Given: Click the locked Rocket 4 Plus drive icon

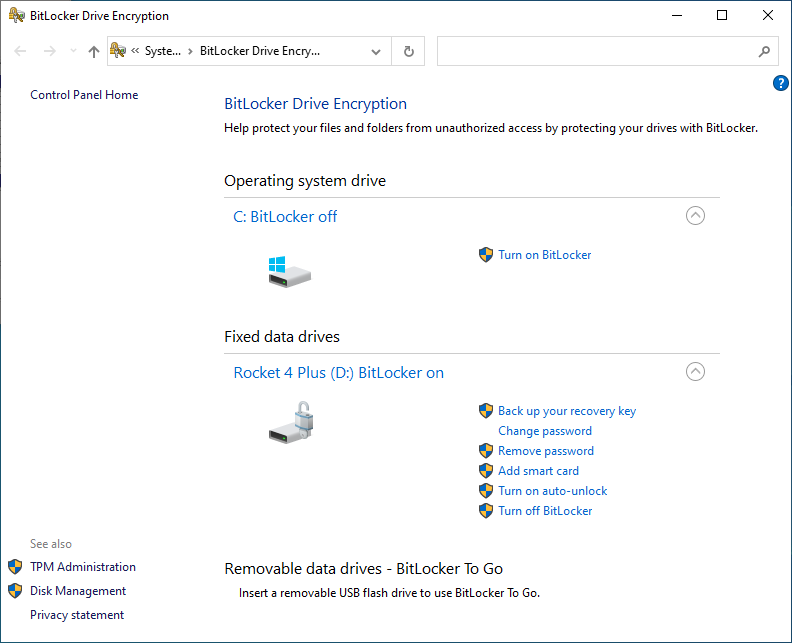Looking at the screenshot, I should tap(292, 421).
